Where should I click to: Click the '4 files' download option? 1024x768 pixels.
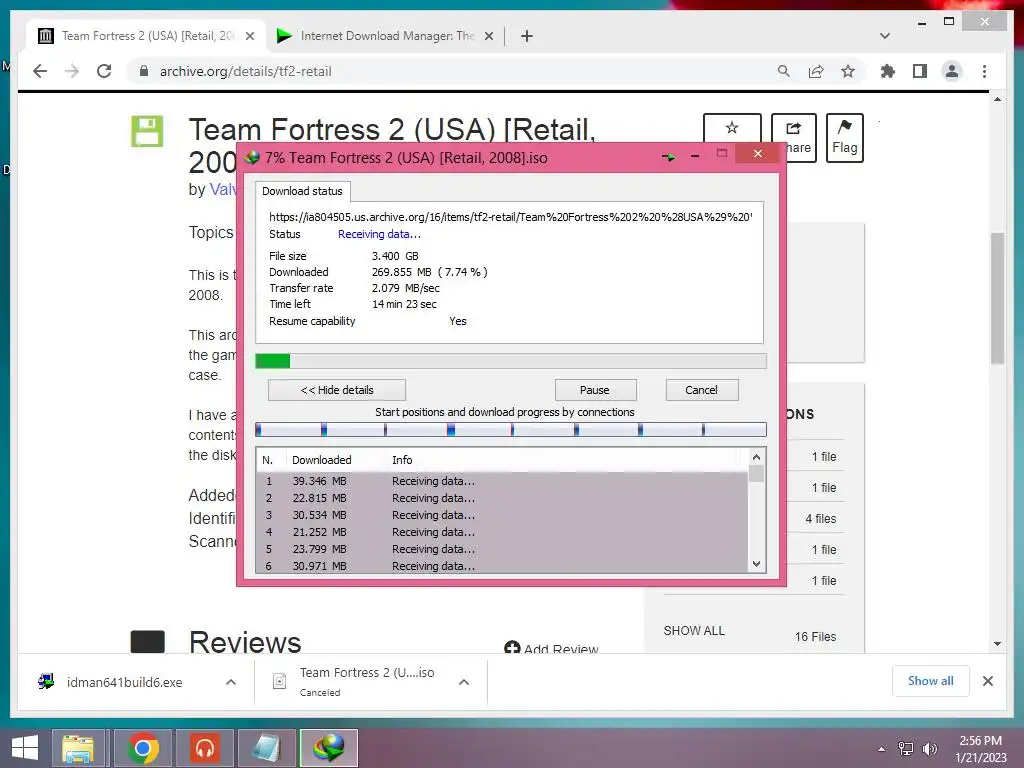[x=820, y=519]
